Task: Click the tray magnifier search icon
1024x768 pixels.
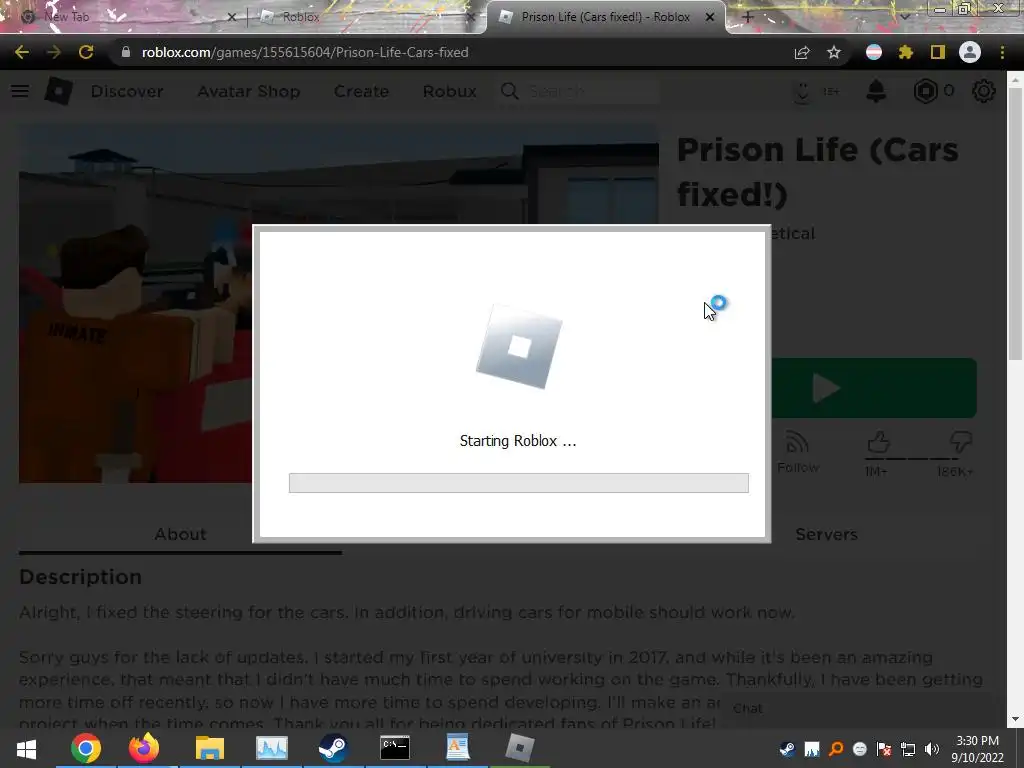Action: click(x=836, y=749)
